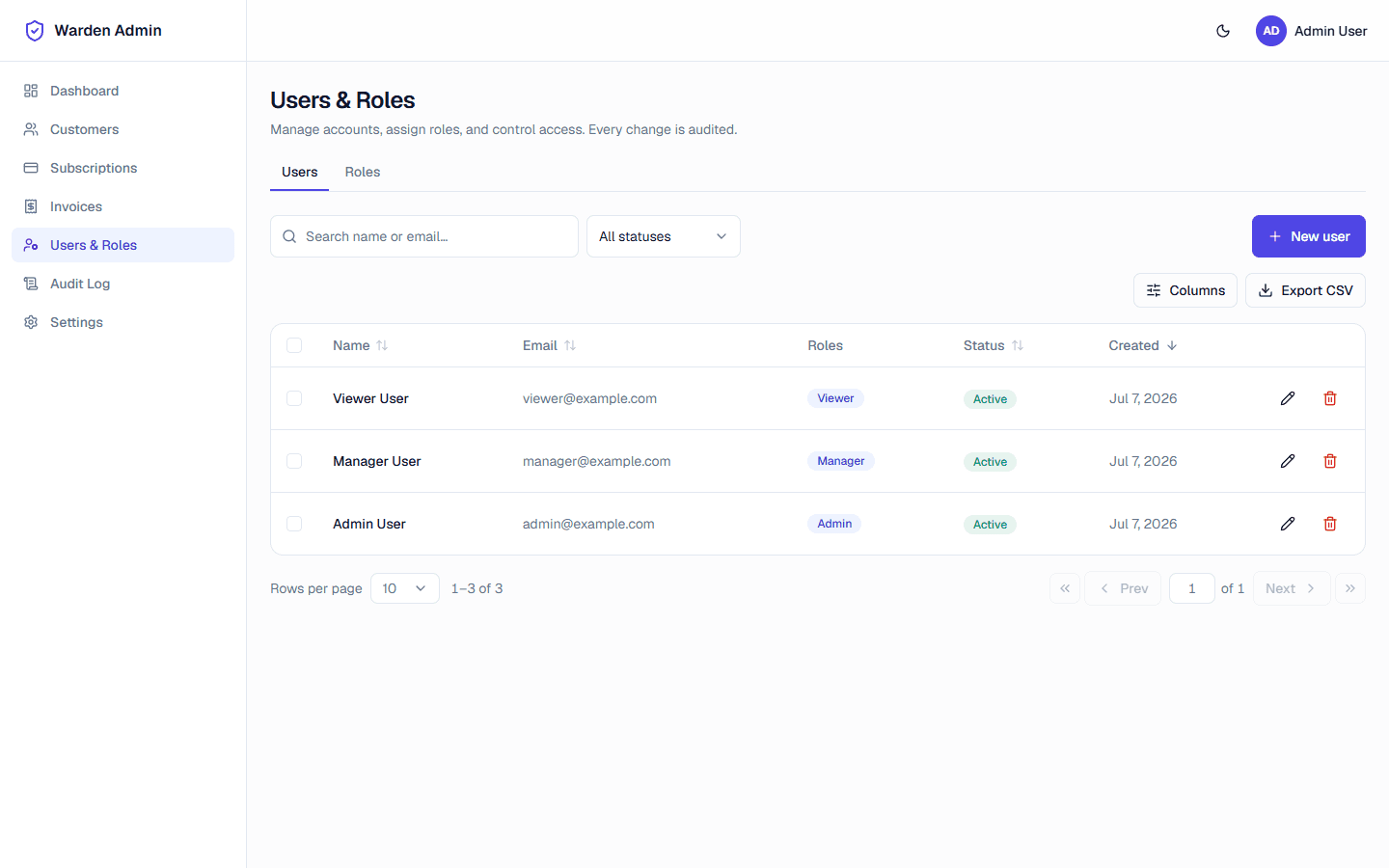The width and height of the screenshot is (1389, 868).
Task: Go to first page double-chevron
Action: click(1065, 588)
